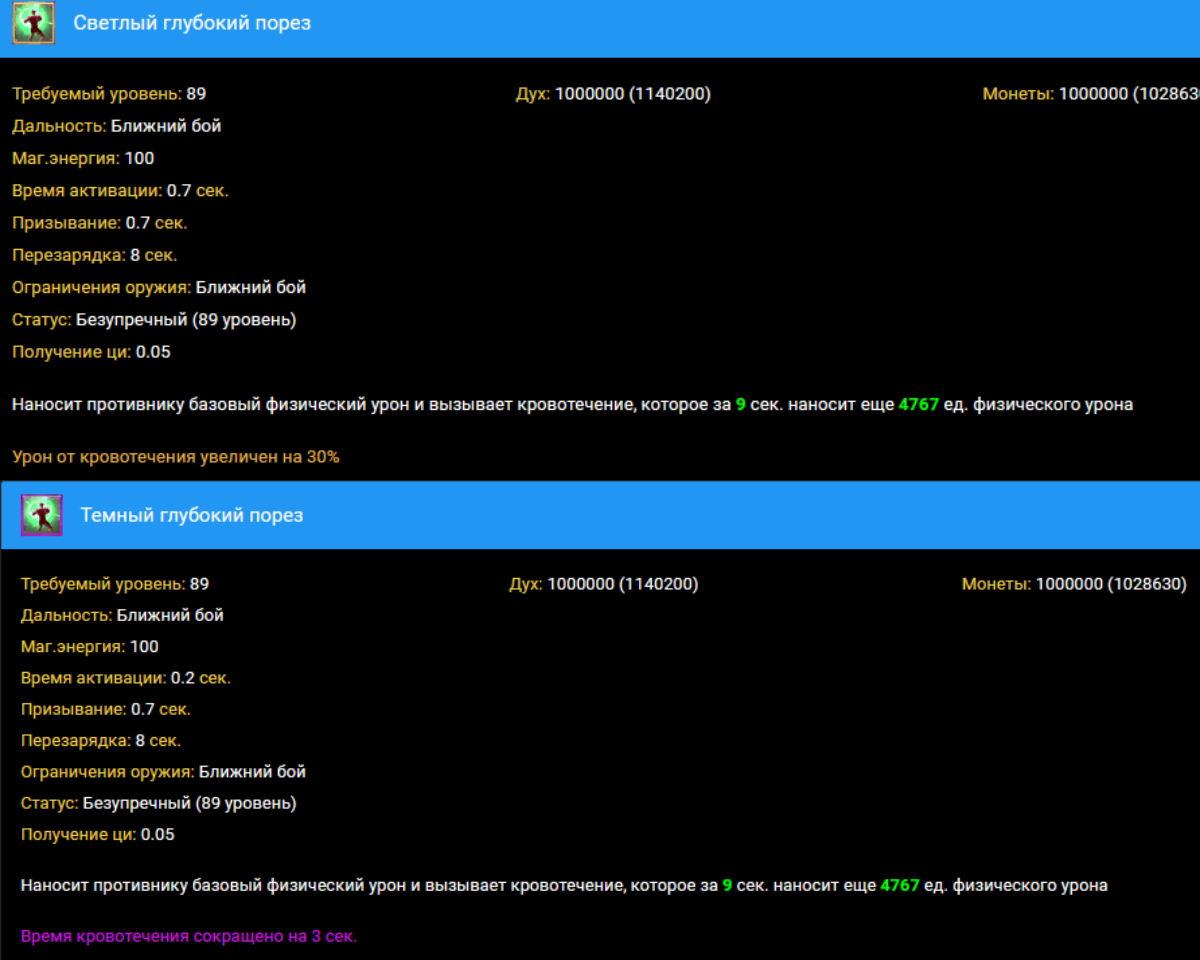Collapse the Темный глубокий порез header title
Screen dimensions: 1200x960
tap(192, 515)
